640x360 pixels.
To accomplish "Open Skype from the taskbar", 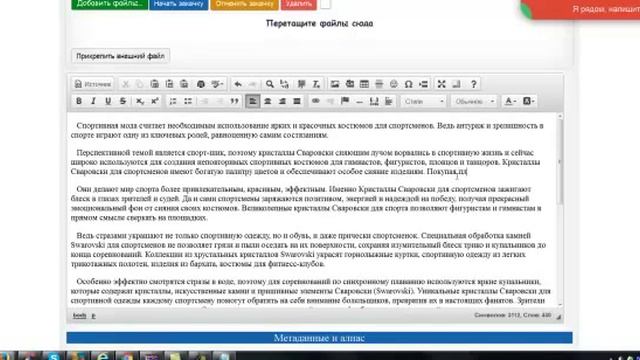I will 53,356.
